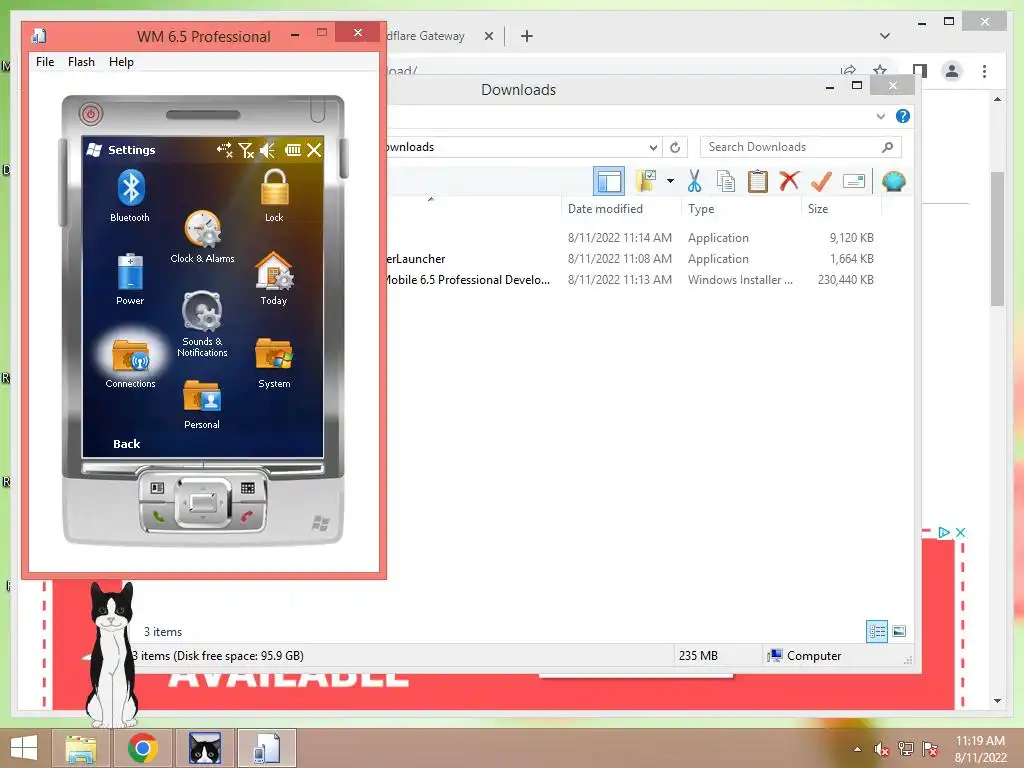Screen dimensions: 1024x768
Task: Click the Rename icon in Downloads toolbar
Action: coord(854,181)
